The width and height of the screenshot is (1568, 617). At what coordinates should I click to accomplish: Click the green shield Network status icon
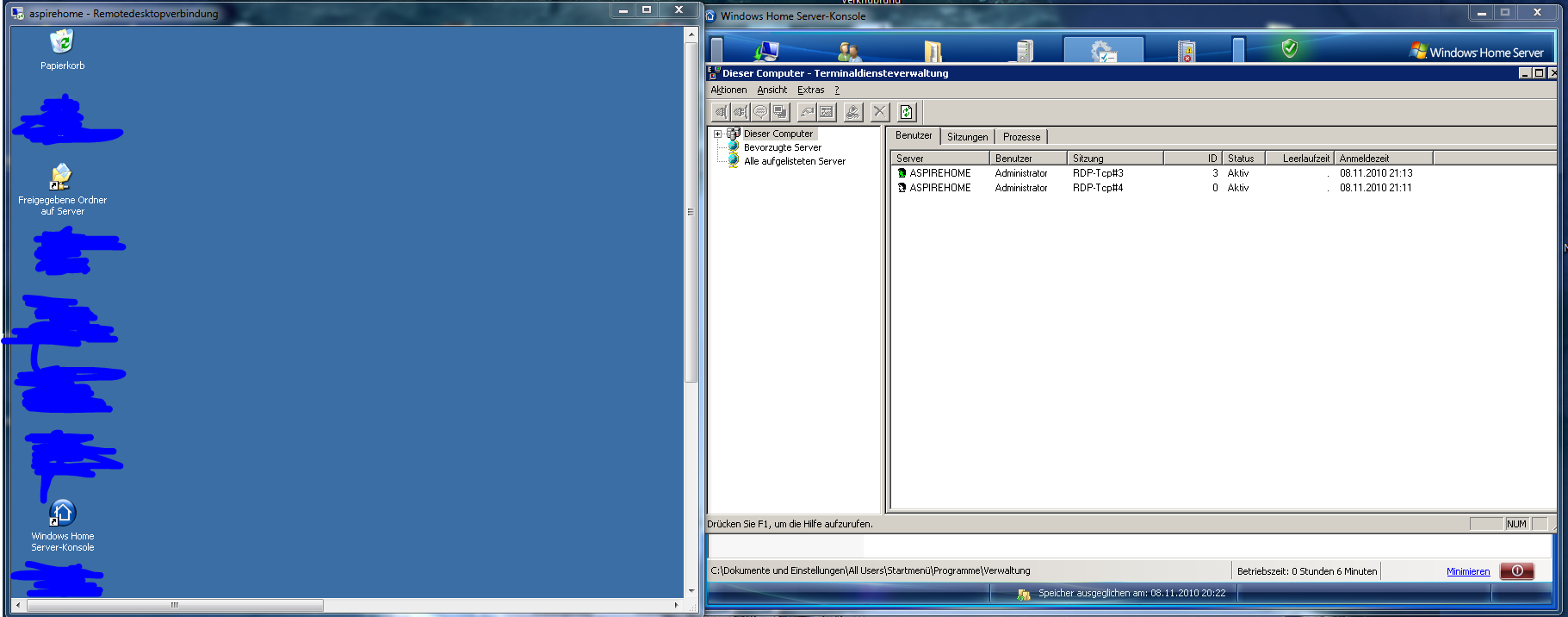click(x=1289, y=49)
